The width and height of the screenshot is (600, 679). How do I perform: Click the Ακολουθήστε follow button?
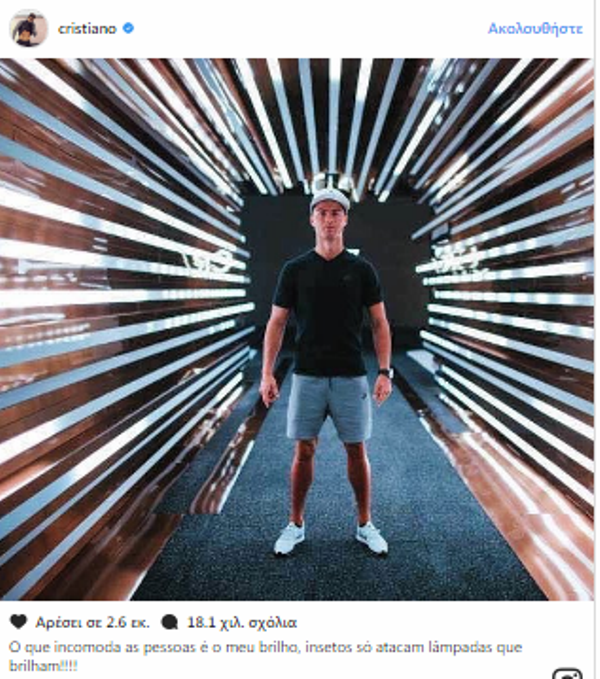click(x=535, y=29)
